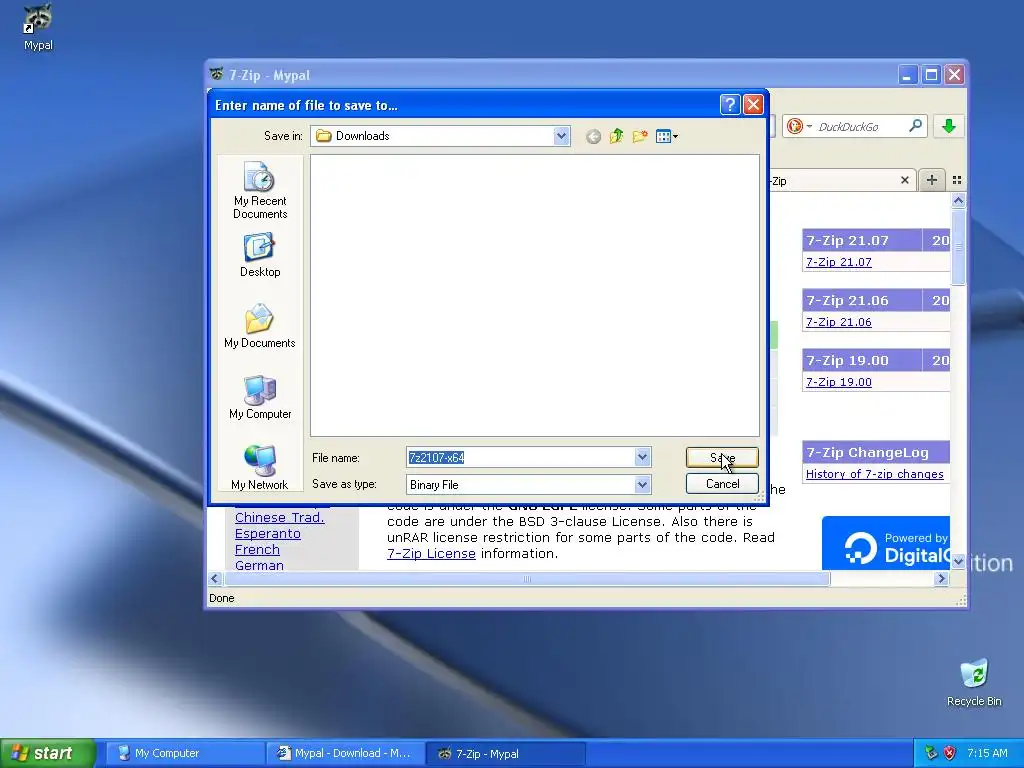1024x768 pixels.
Task: Click the DigitalOcean advertisement banner
Action: tap(886, 543)
